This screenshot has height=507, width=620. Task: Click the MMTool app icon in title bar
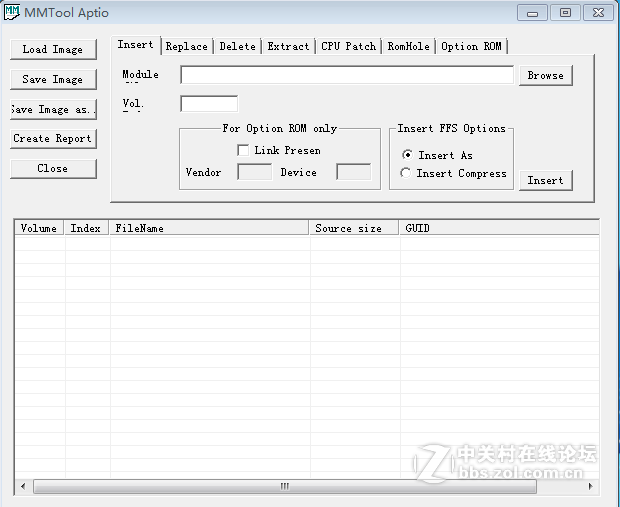(x=11, y=12)
